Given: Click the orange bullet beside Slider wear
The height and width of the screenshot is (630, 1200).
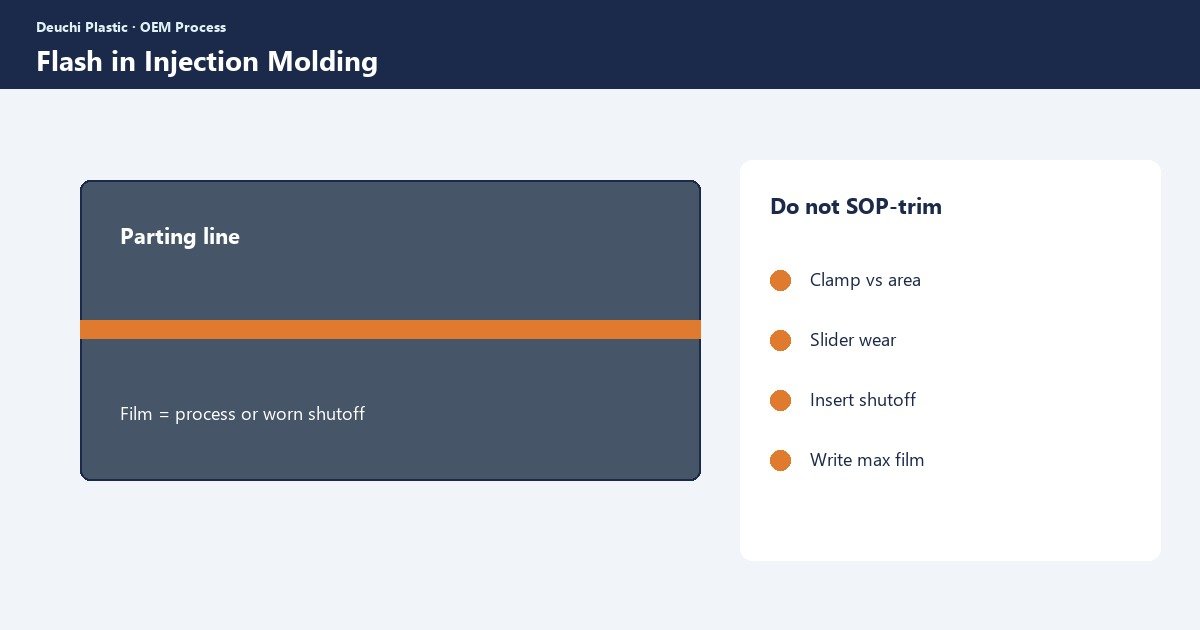Looking at the screenshot, I should (x=780, y=341).
